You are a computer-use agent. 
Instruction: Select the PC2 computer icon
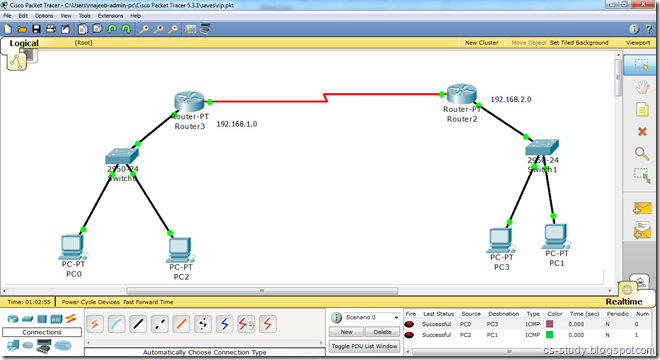(x=180, y=250)
